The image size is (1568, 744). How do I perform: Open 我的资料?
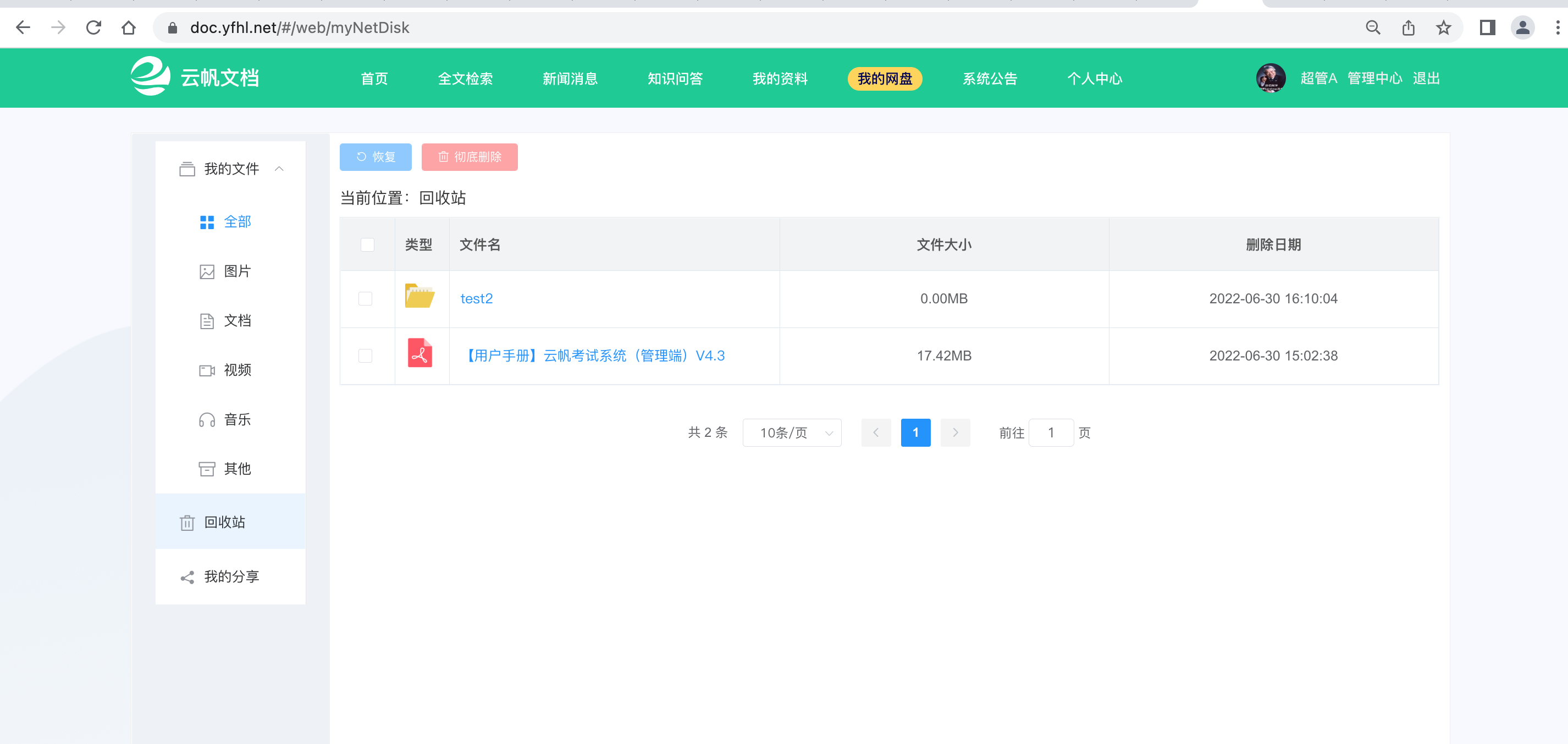780,79
